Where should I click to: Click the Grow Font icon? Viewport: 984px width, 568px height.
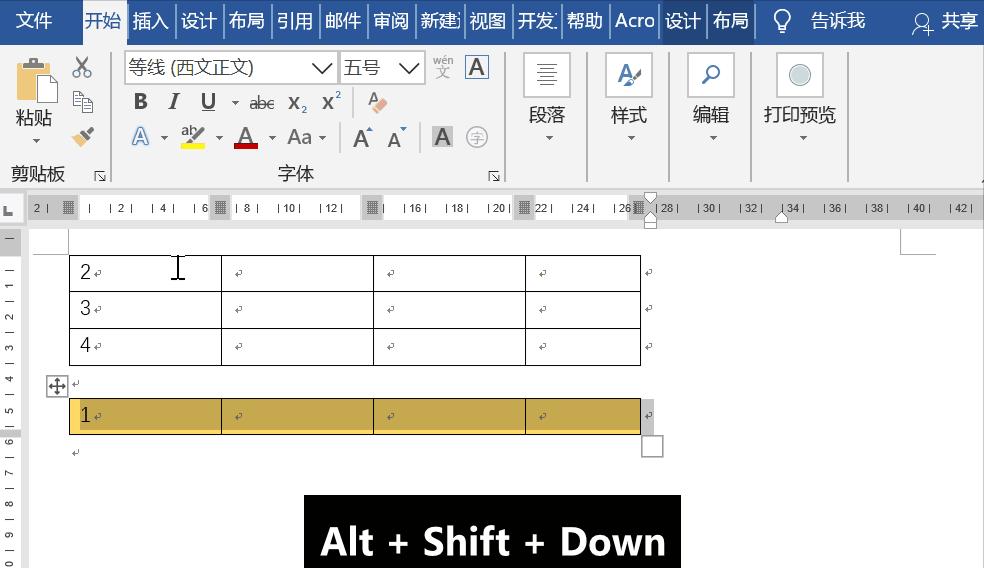[x=362, y=138]
